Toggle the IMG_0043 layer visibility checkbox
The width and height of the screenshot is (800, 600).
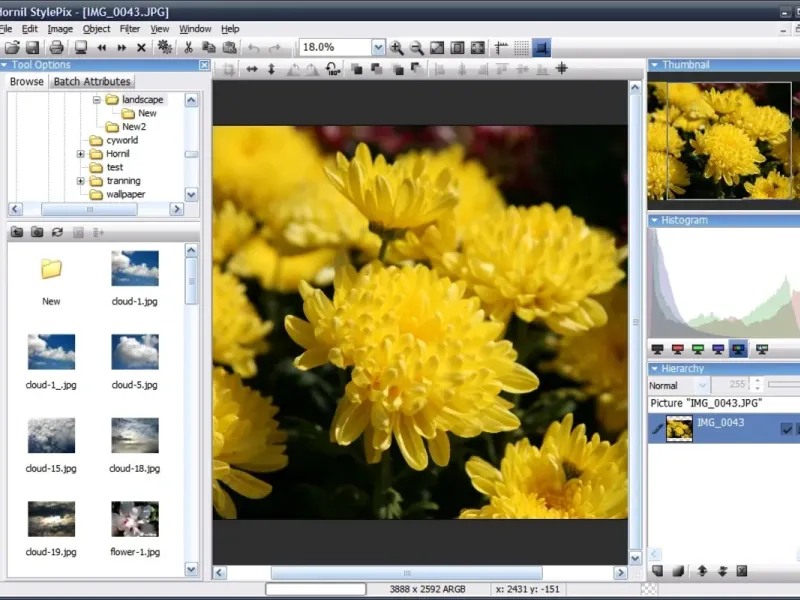tap(786, 429)
